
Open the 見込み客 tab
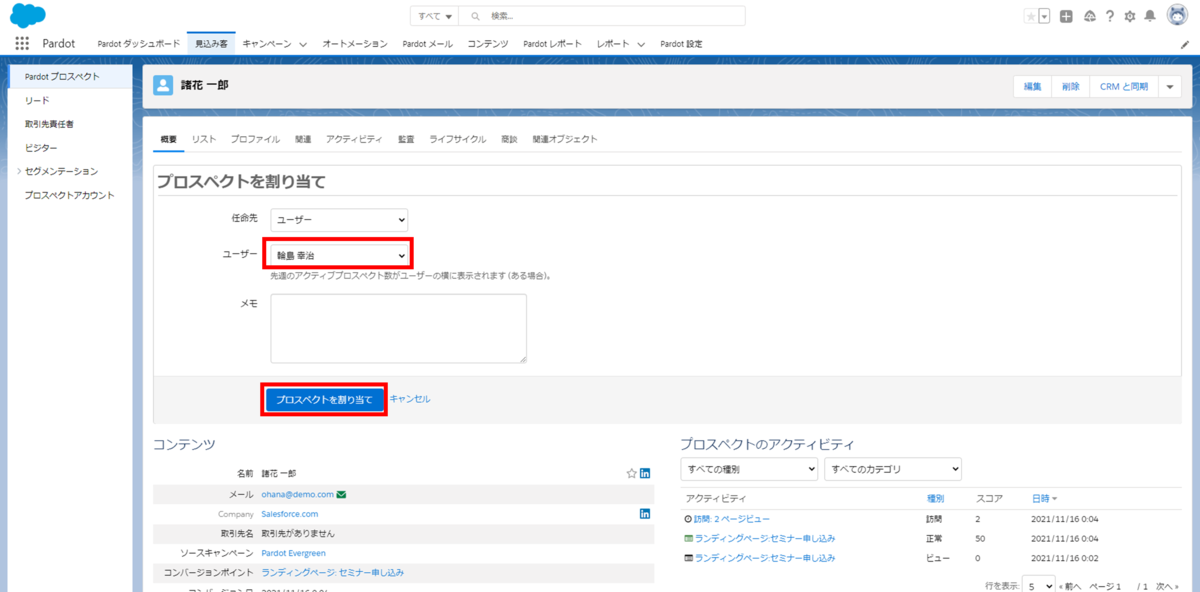coord(211,44)
